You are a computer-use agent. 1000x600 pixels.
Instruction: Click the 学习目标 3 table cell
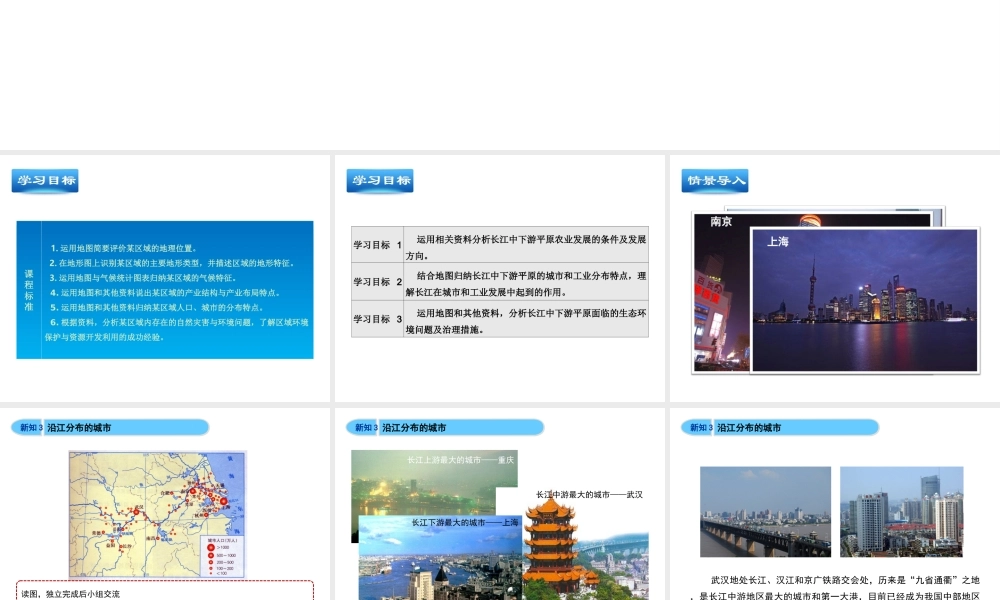378,319
